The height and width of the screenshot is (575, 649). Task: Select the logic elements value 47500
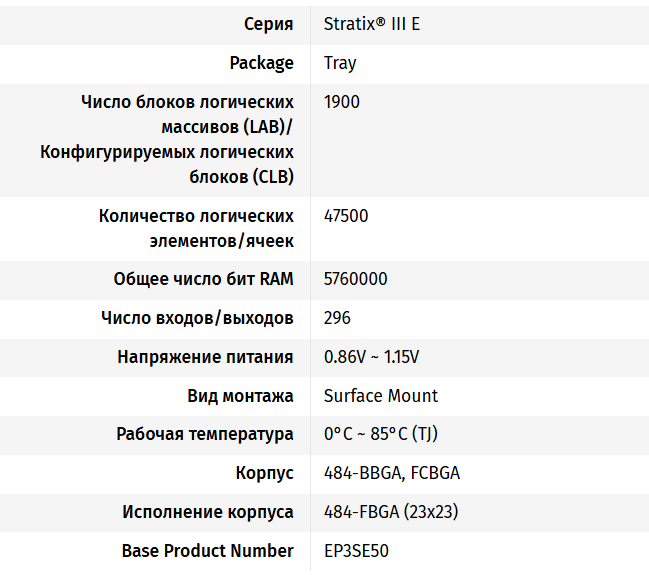click(346, 216)
